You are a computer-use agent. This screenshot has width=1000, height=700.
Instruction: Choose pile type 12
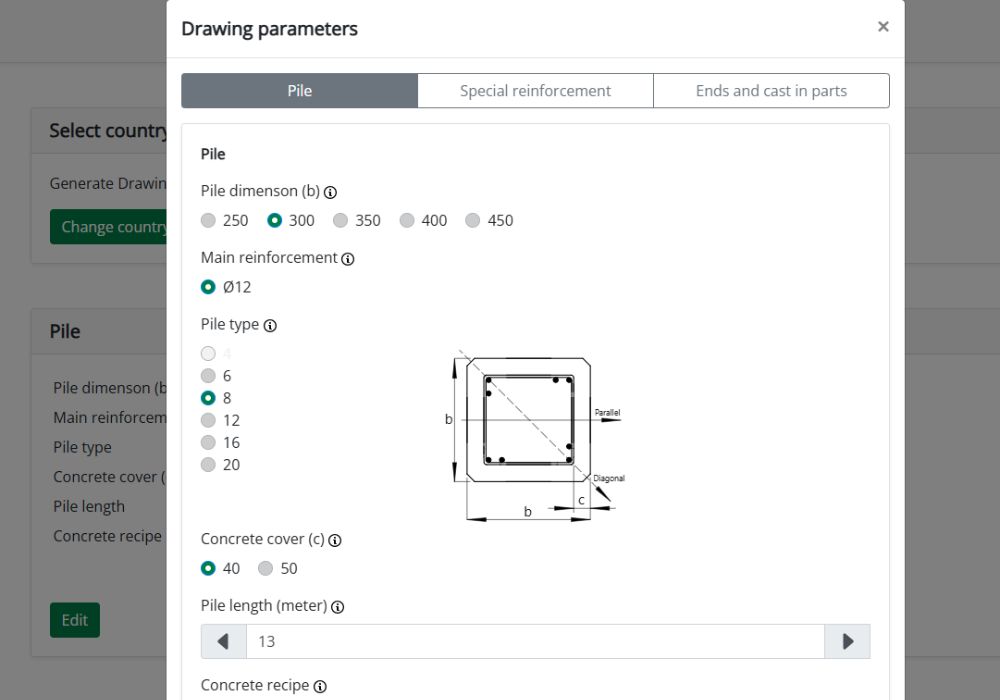pyautogui.click(x=220, y=420)
